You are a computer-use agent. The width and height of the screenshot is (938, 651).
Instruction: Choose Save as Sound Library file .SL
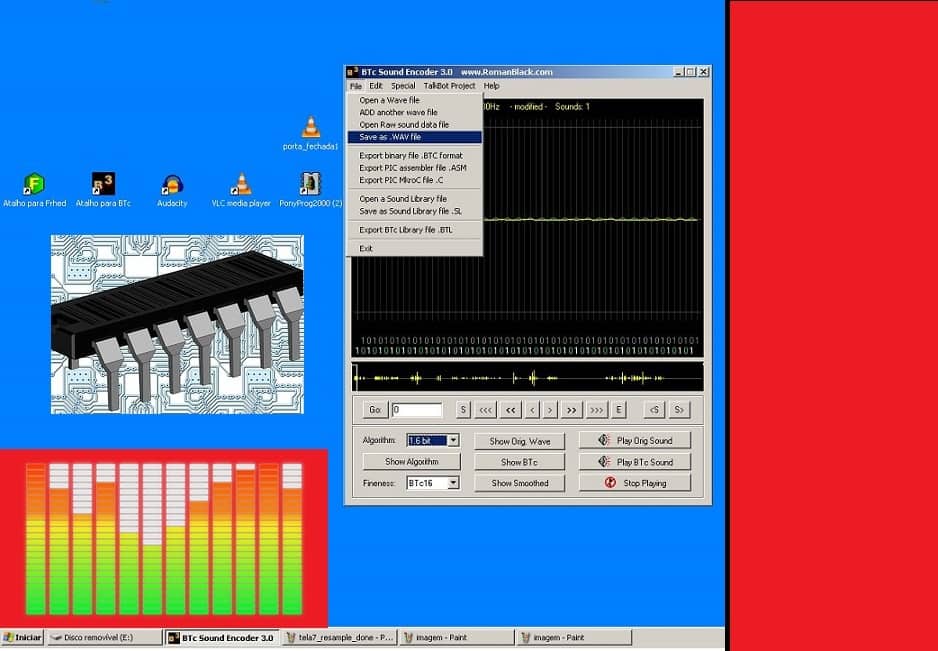point(415,211)
